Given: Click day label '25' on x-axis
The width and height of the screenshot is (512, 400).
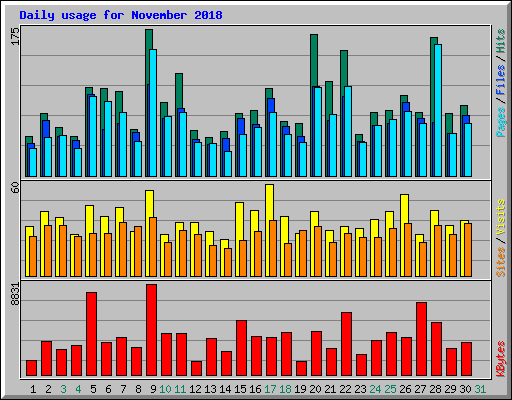Looking at the screenshot, I should click(390, 389).
